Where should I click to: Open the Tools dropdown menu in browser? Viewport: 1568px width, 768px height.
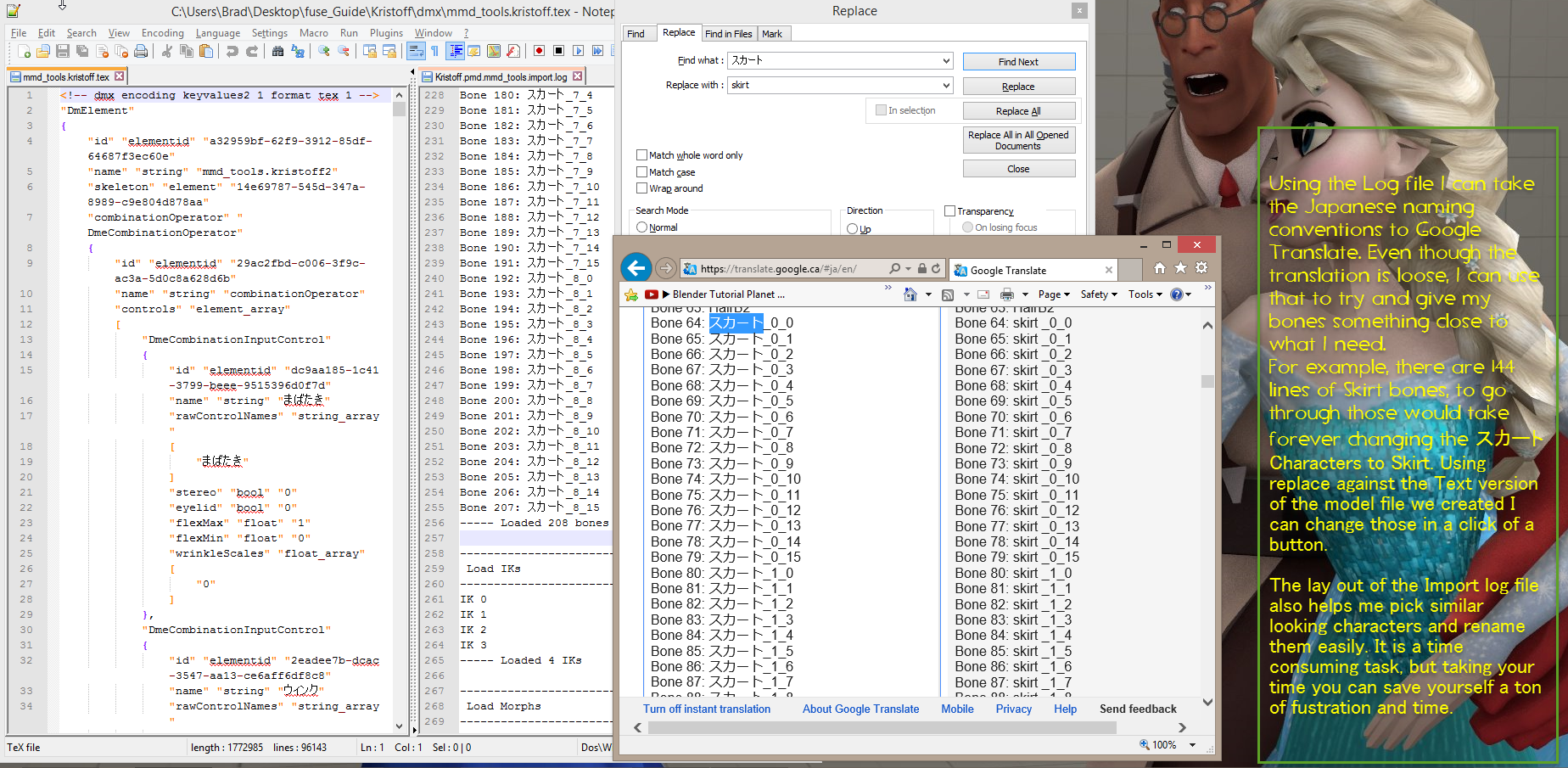pyautogui.click(x=1145, y=294)
